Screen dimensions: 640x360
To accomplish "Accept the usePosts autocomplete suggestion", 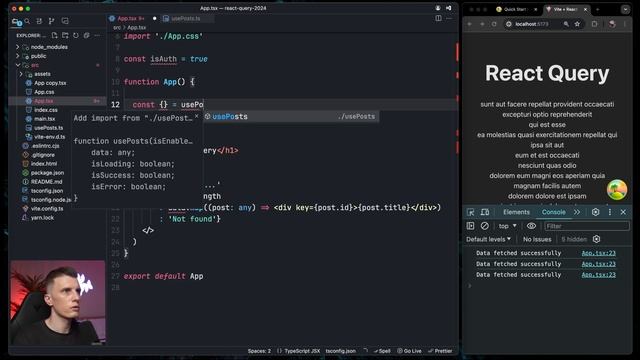I will (x=291, y=117).
